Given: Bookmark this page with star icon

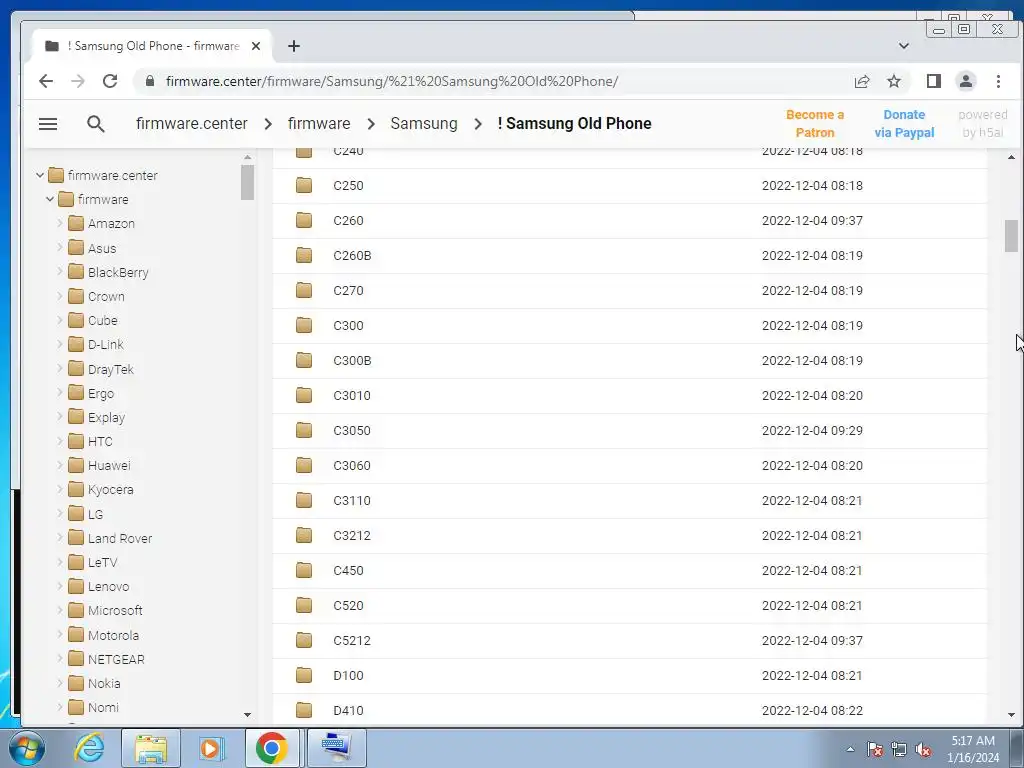Looking at the screenshot, I should coord(894,81).
